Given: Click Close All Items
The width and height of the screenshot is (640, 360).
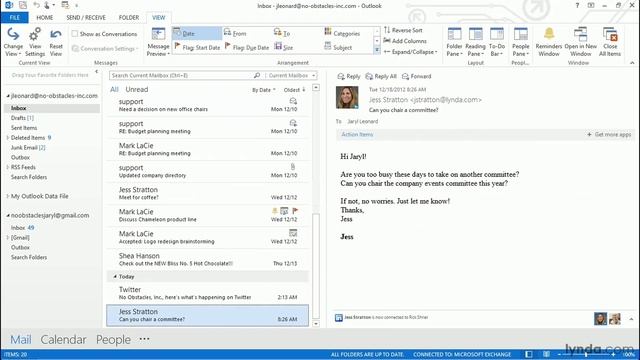Looking at the screenshot, I should (x=610, y=42).
